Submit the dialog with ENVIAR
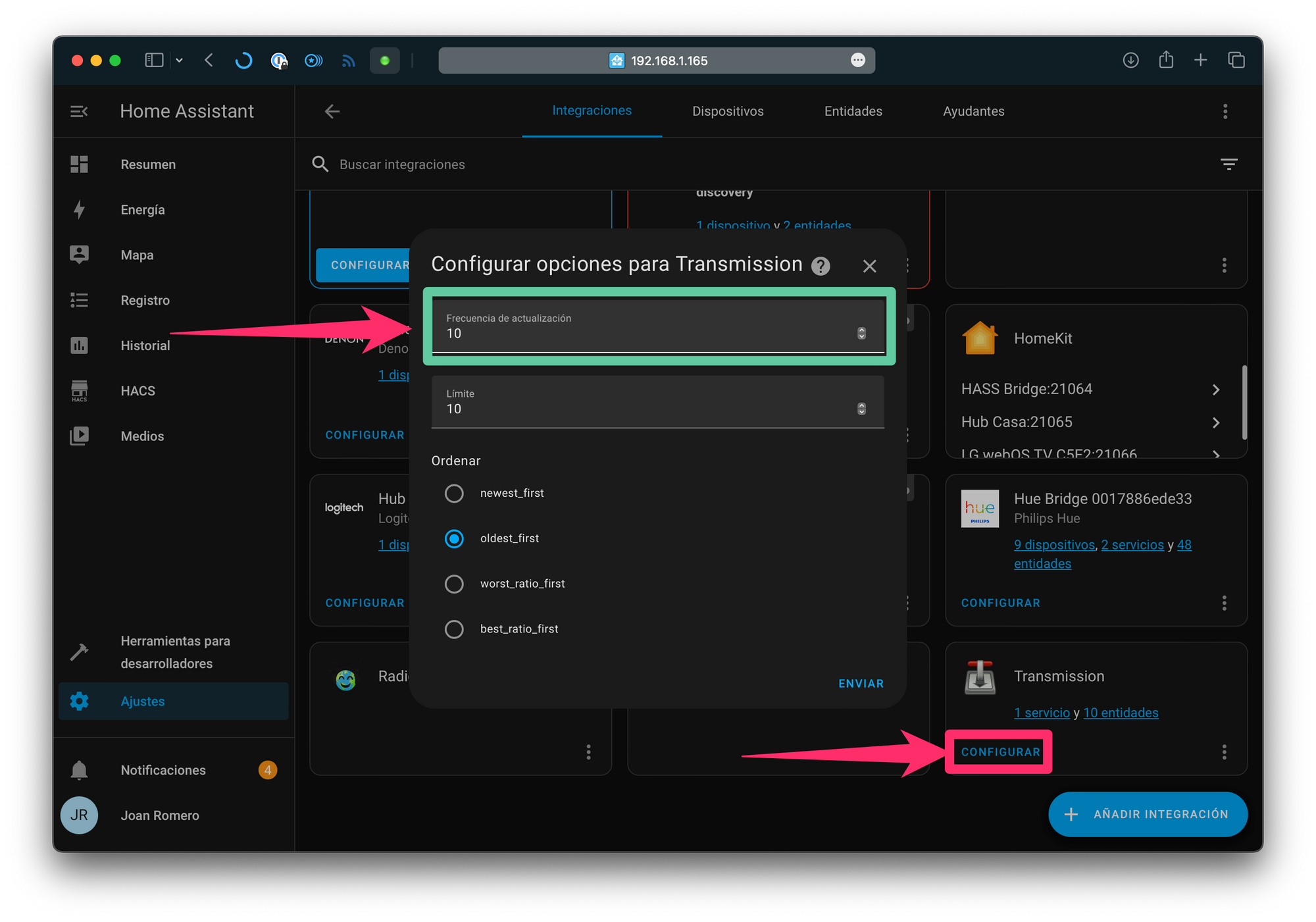Viewport: 1316px width, 922px height. (x=861, y=684)
